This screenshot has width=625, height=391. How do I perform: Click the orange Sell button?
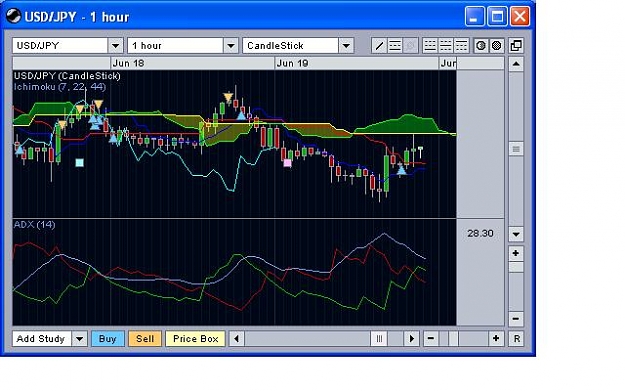[x=145, y=339]
